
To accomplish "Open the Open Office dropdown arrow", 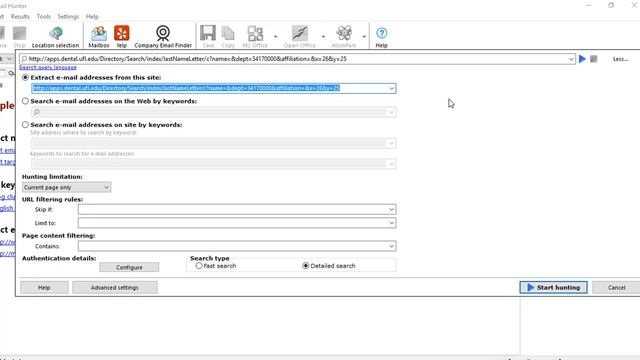I will [323, 37].
